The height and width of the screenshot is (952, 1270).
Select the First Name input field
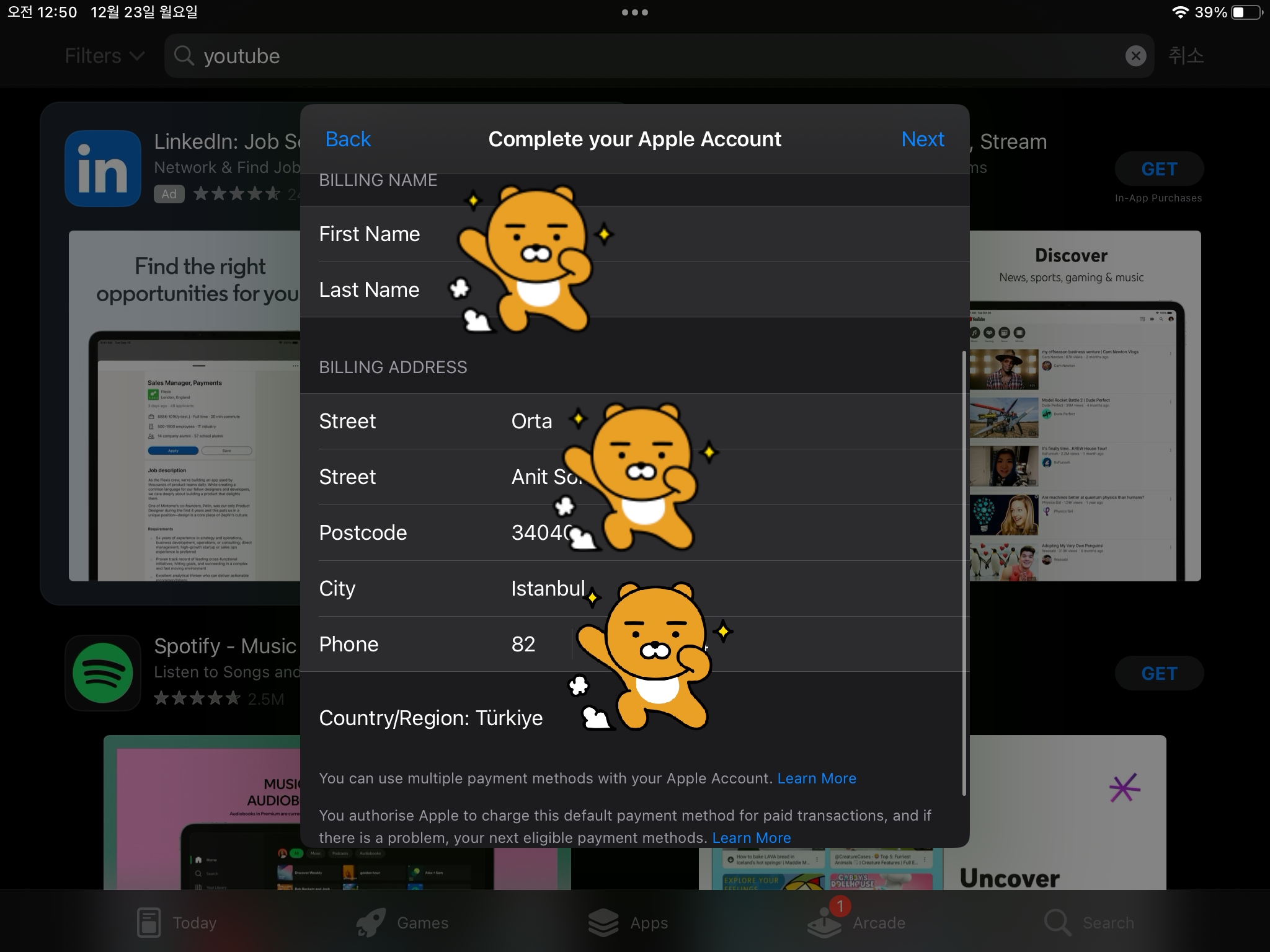click(x=635, y=234)
